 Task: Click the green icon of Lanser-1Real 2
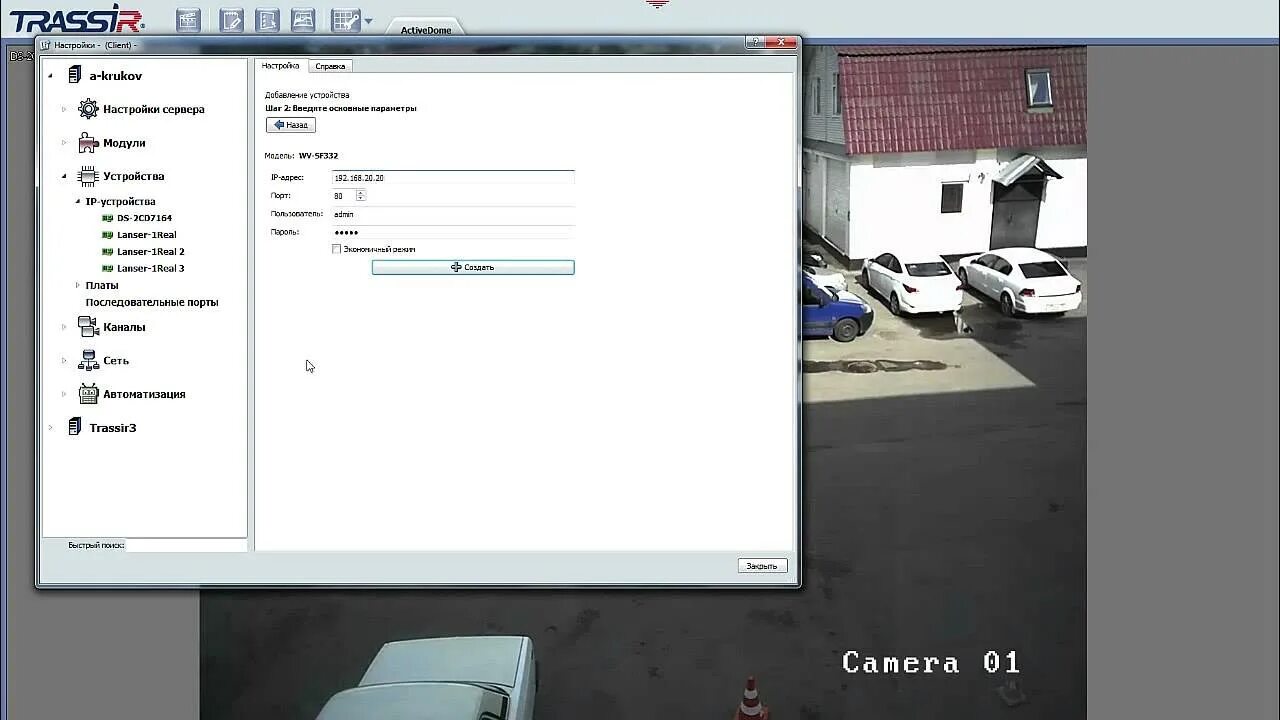pyautogui.click(x=107, y=252)
